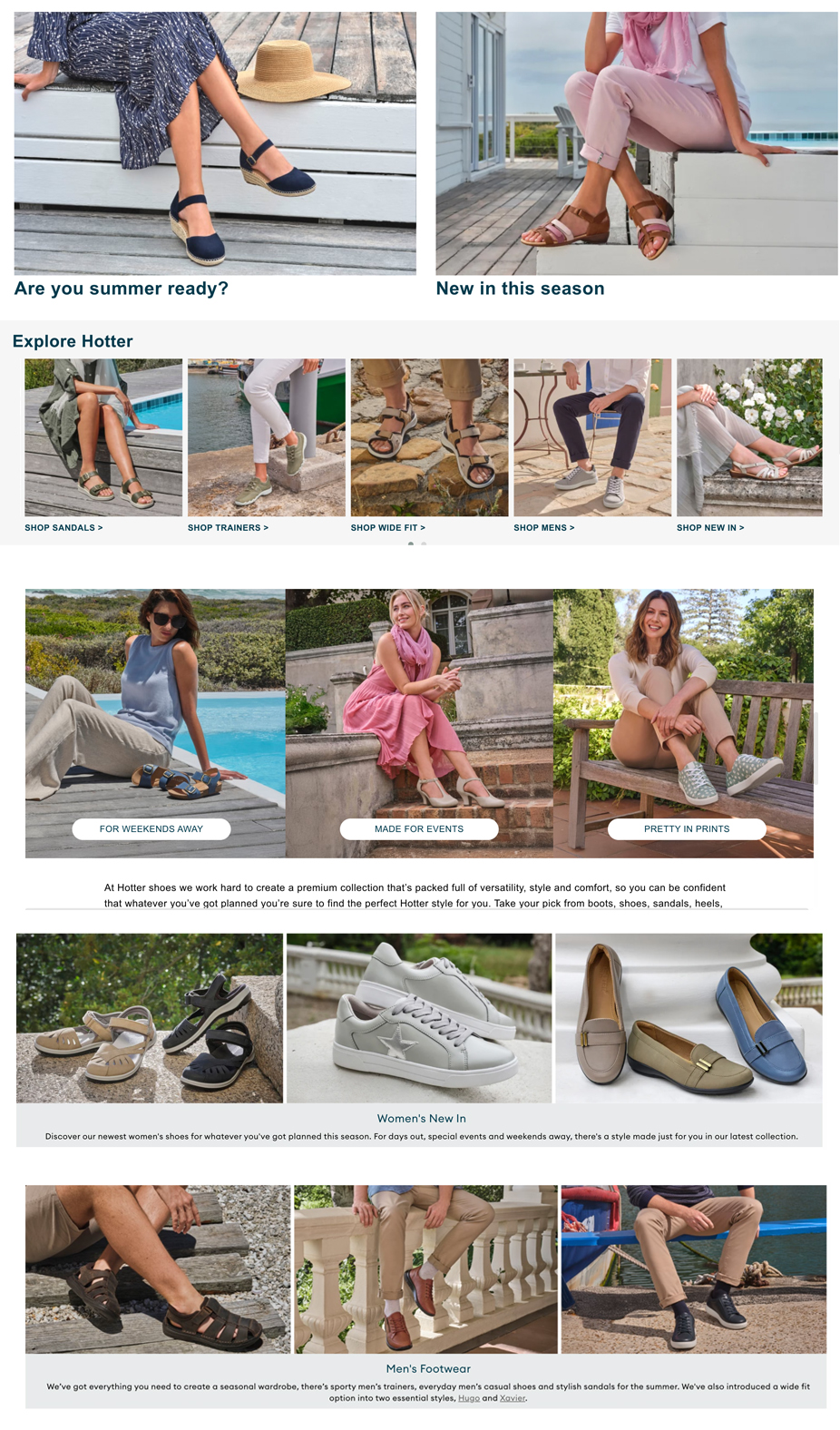Viewport: 840px width, 1430px height.
Task: Select the first carousel pagination dot
Action: (411, 544)
